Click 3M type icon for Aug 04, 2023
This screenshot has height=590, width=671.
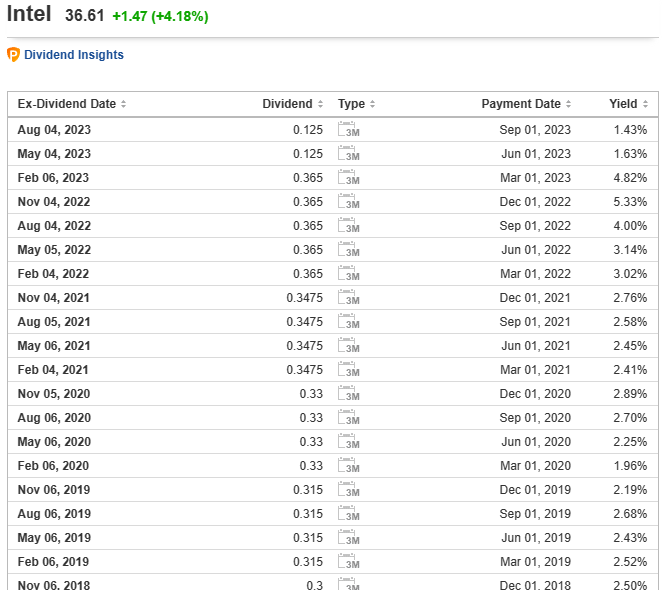(348, 130)
